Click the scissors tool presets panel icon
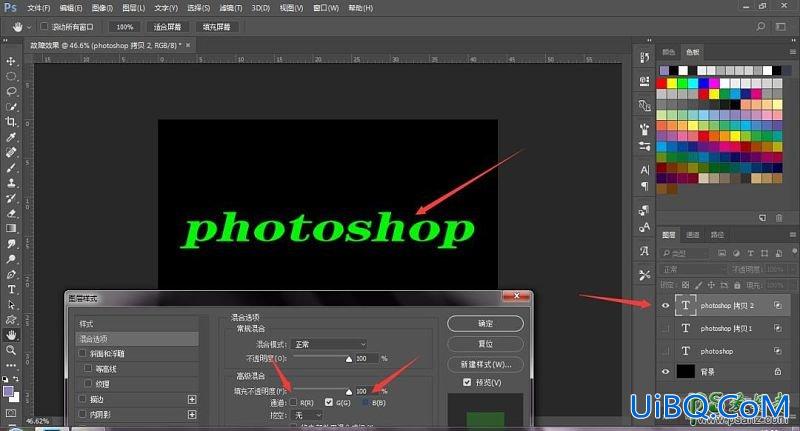 [x=644, y=275]
